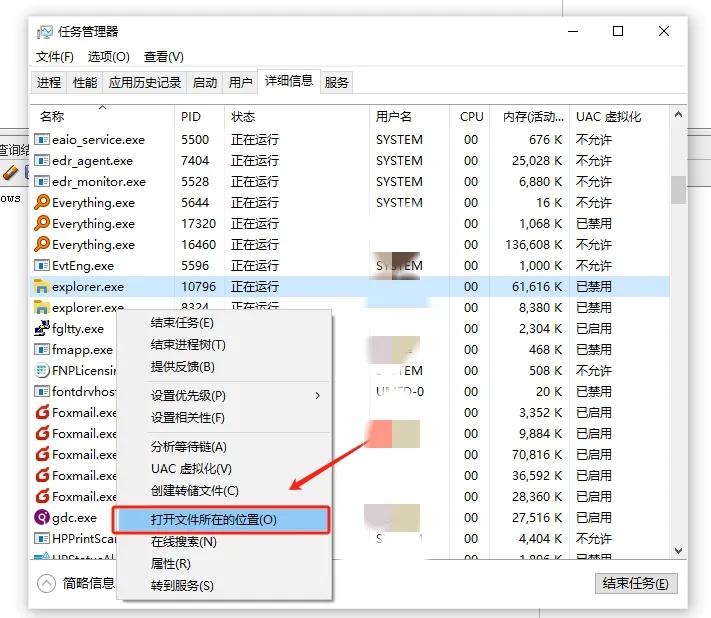Click Foxmail.exe icon using 28,360 K
This screenshot has height=618, width=711.
pos(42,496)
